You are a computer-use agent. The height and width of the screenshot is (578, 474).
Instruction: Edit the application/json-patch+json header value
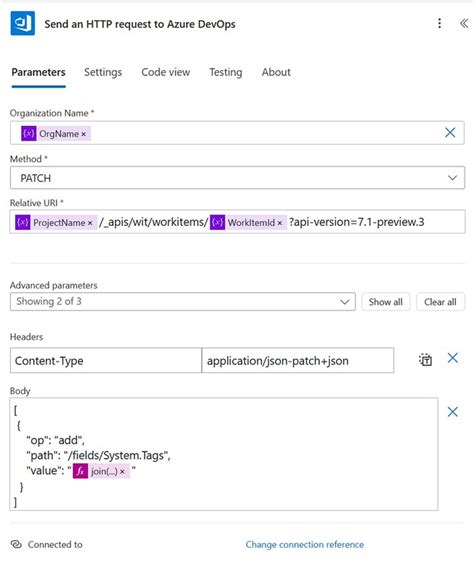tap(298, 360)
